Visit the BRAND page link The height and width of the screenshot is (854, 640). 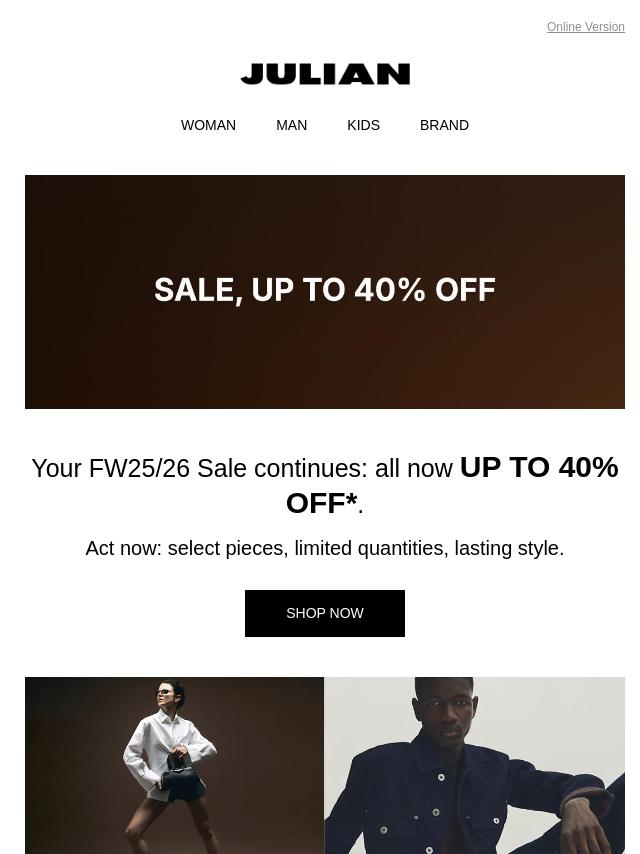coord(444,125)
